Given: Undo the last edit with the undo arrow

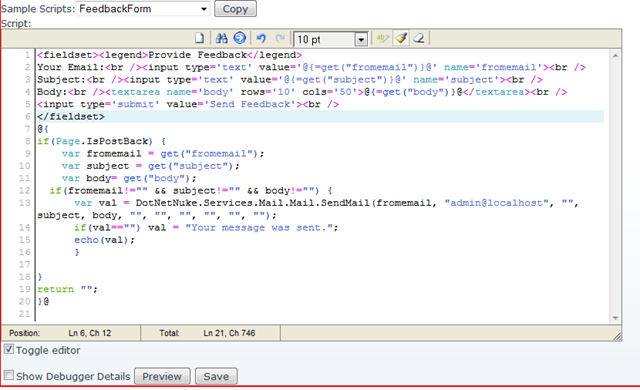Looking at the screenshot, I should pyautogui.click(x=261, y=38).
